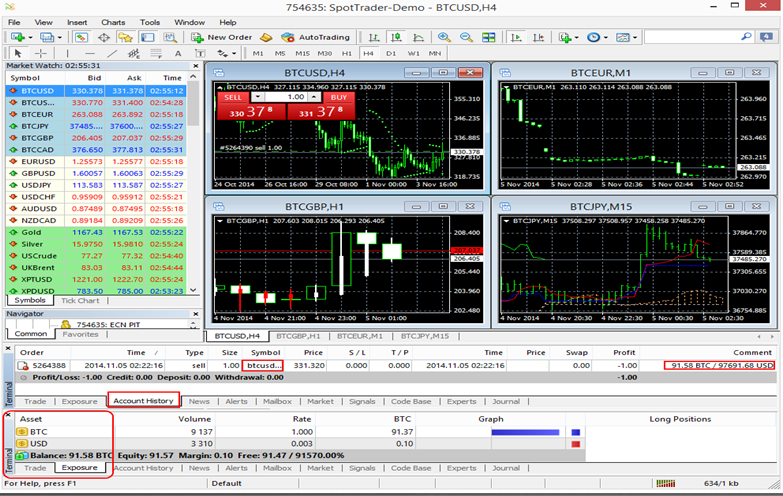Click the Gold symbol arrow icon

click(x=14, y=231)
